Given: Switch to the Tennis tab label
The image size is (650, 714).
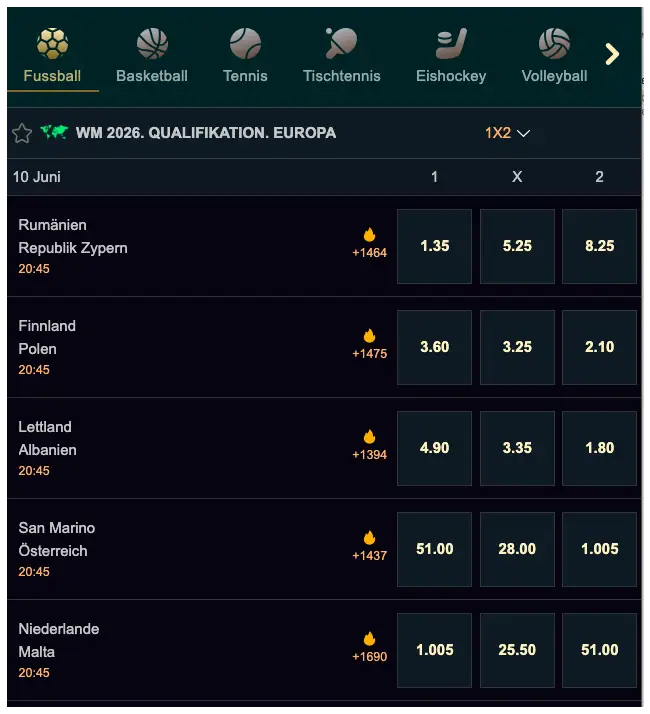Looking at the screenshot, I should [x=245, y=76].
